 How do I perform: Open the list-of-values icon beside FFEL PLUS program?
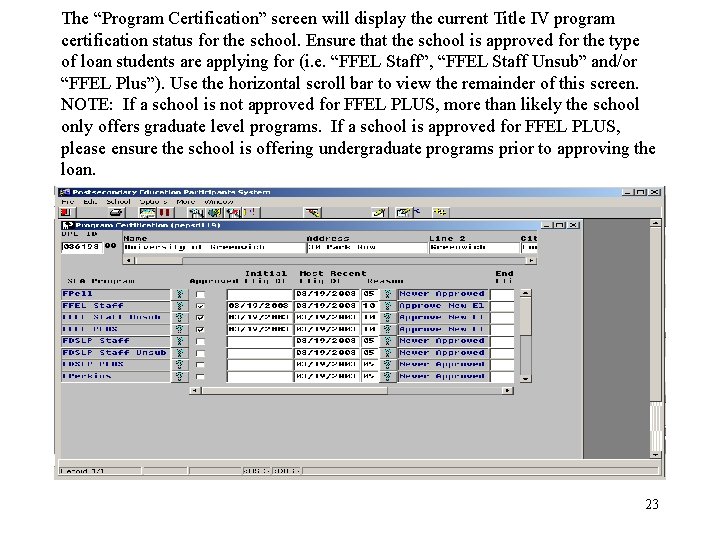180,330
